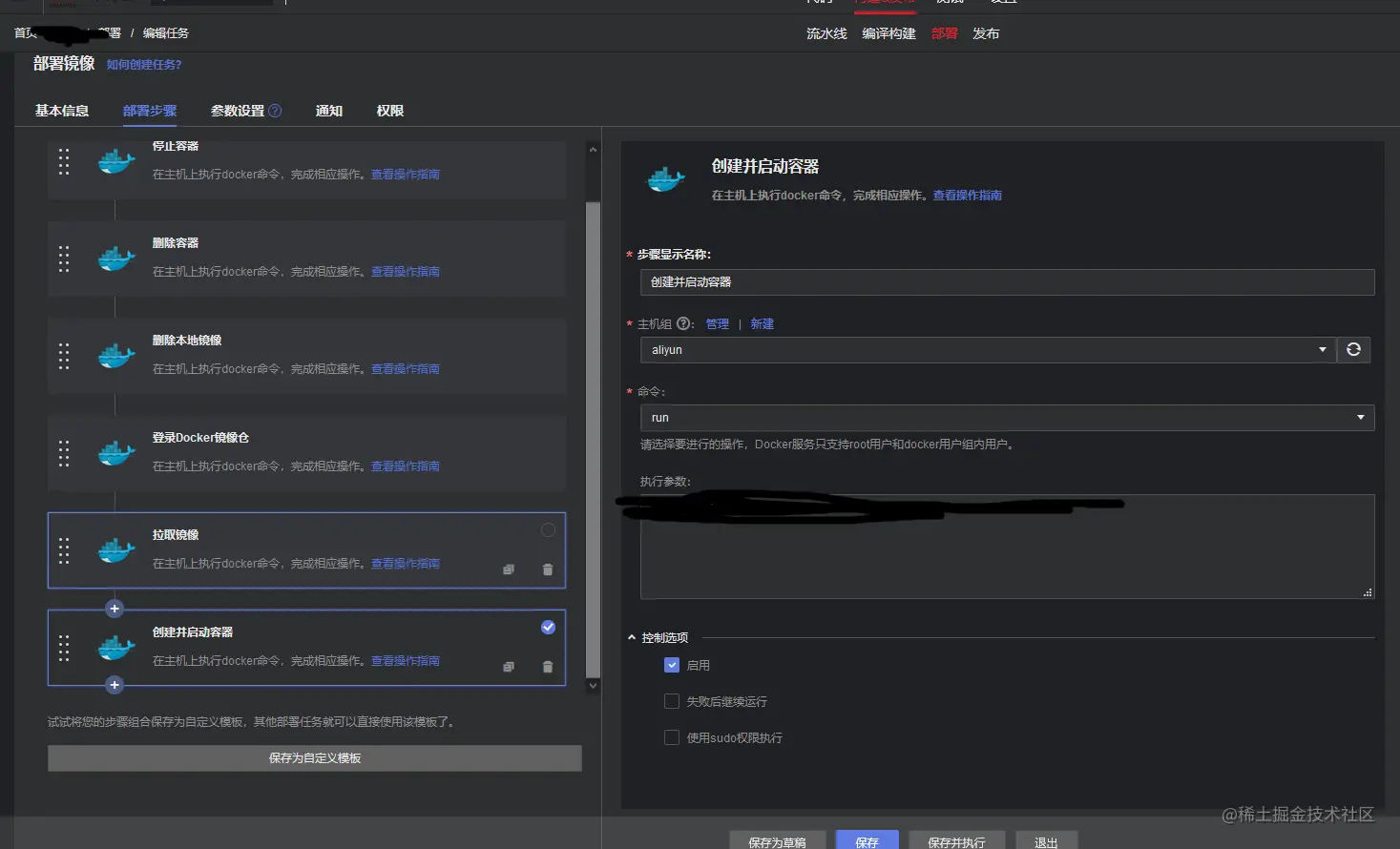Viewport: 1400px width, 849px height.
Task: Open 部署 in top navigation
Action: pyautogui.click(x=945, y=33)
